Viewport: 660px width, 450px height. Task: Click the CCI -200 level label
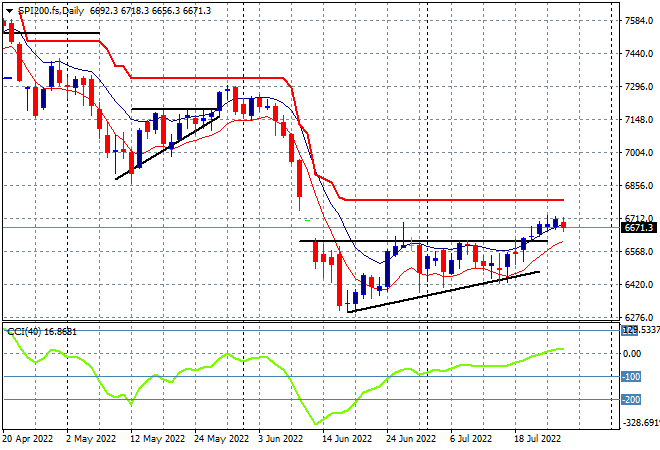point(631,399)
